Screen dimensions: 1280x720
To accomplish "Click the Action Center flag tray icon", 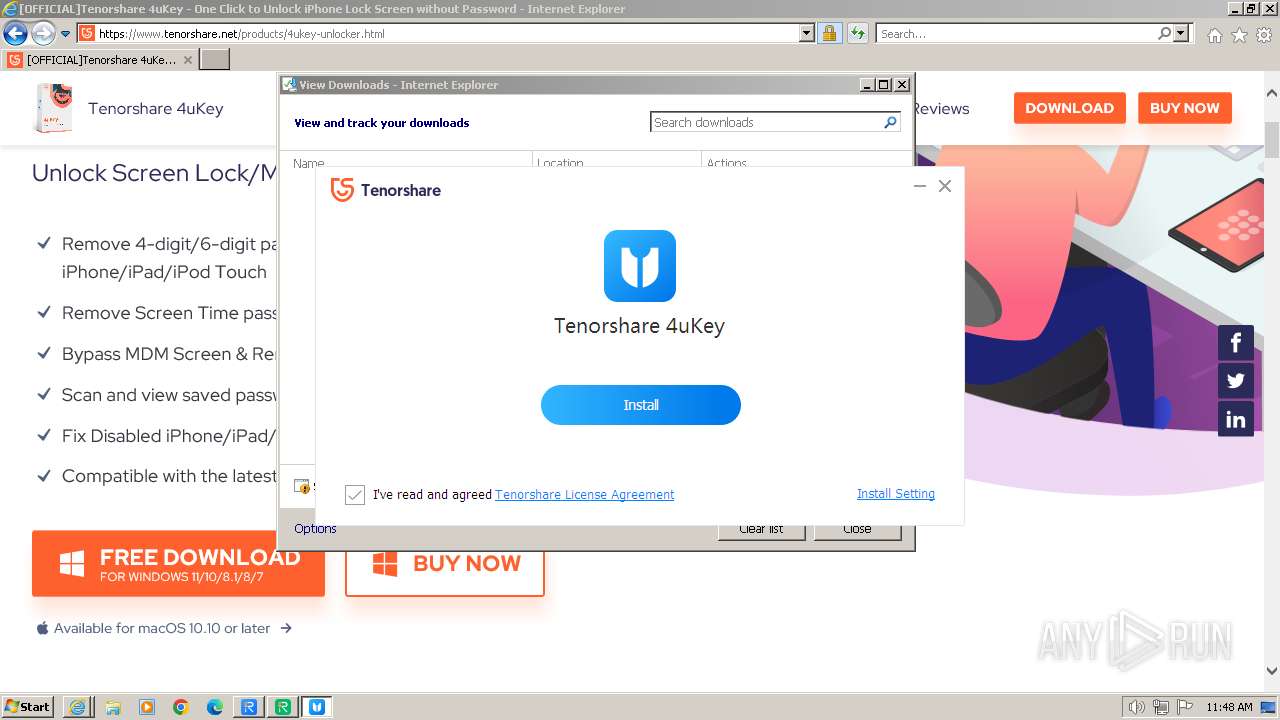I will tap(1185, 707).
